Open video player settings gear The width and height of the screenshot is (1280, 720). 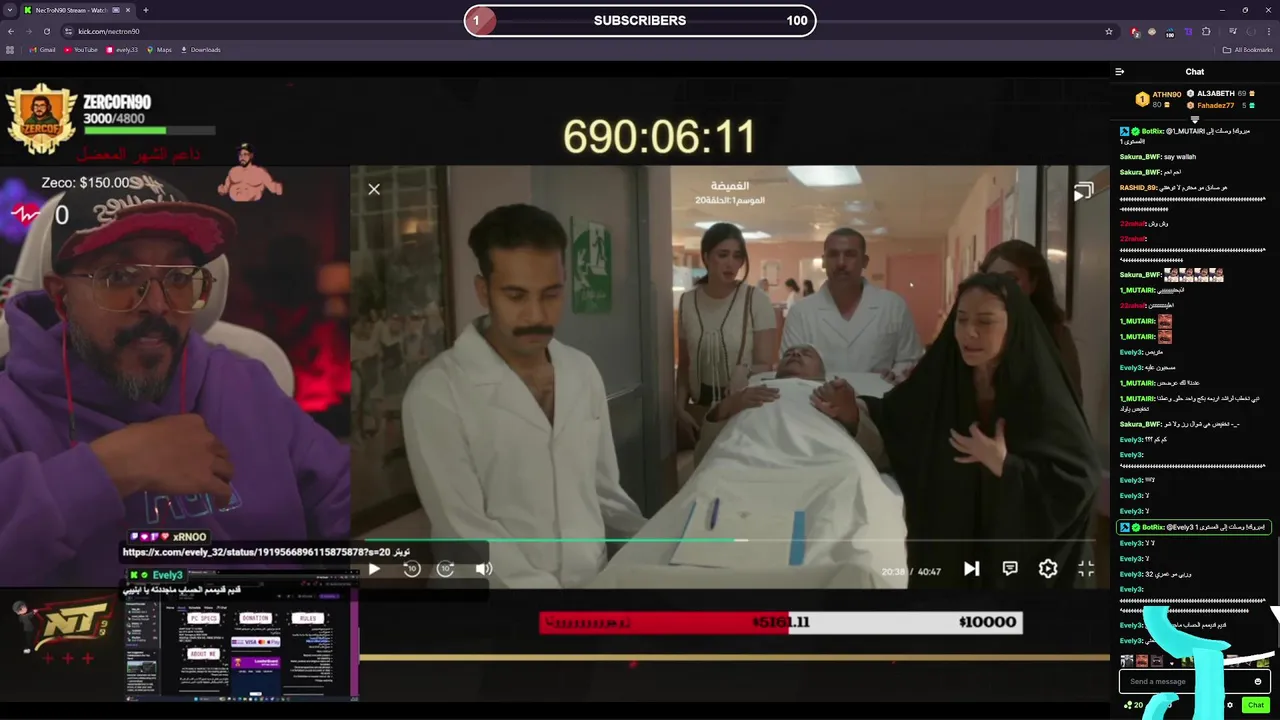1048,569
